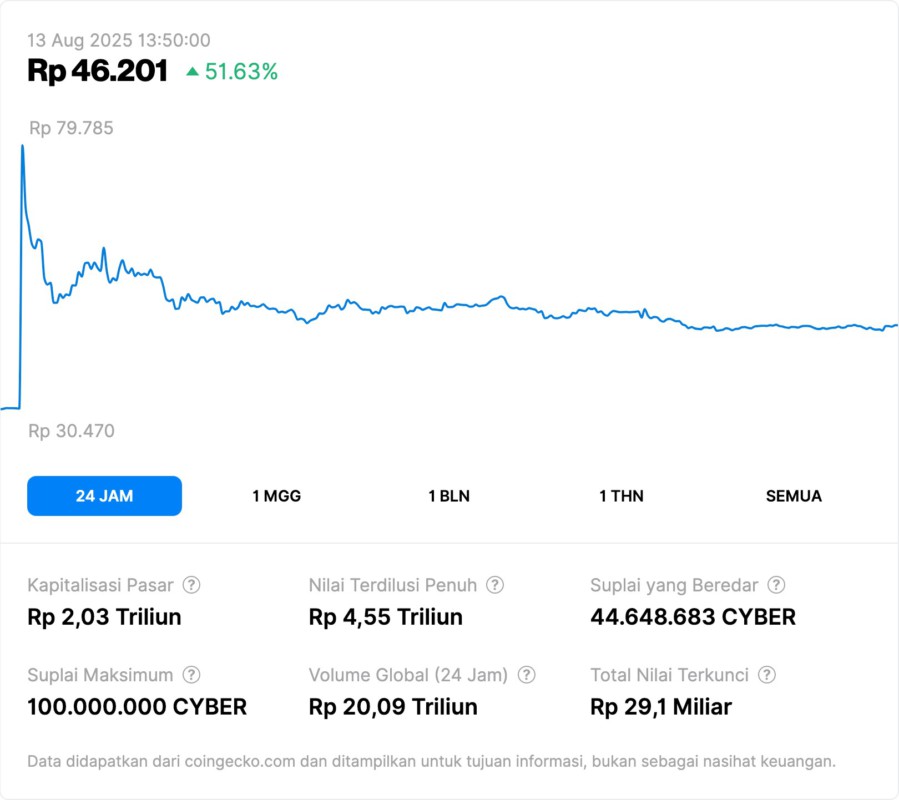This screenshot has height=800, width=899.
Task: Click help icon next to Kapitalisasi Pasar
Action: click(x=191, y=585)
